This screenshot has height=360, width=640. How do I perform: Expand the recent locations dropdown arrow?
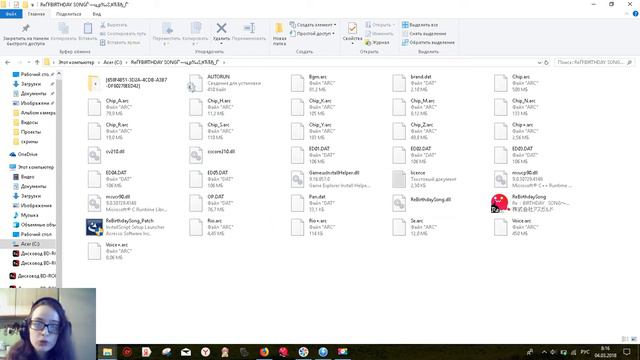click(x=29, y=62)
